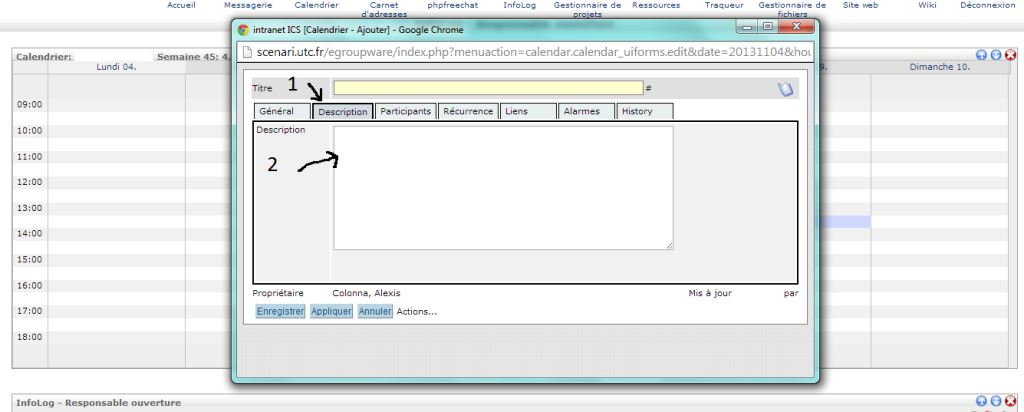
Task: Click the 14:00 time row label
Action: [x=29, y=234]
